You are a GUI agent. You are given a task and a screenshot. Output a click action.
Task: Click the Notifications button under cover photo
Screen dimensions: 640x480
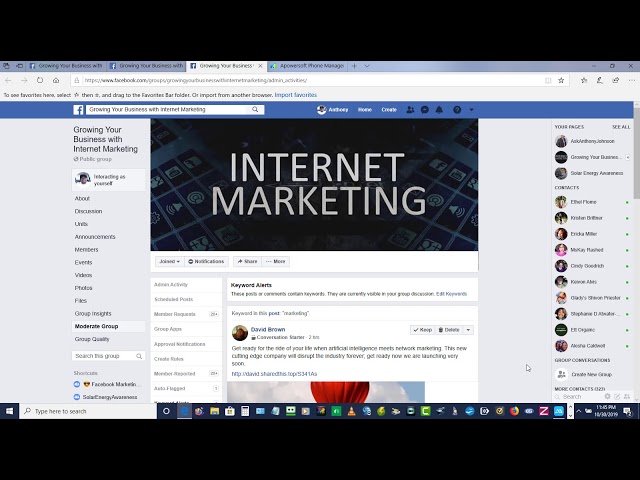pos(206,261)
